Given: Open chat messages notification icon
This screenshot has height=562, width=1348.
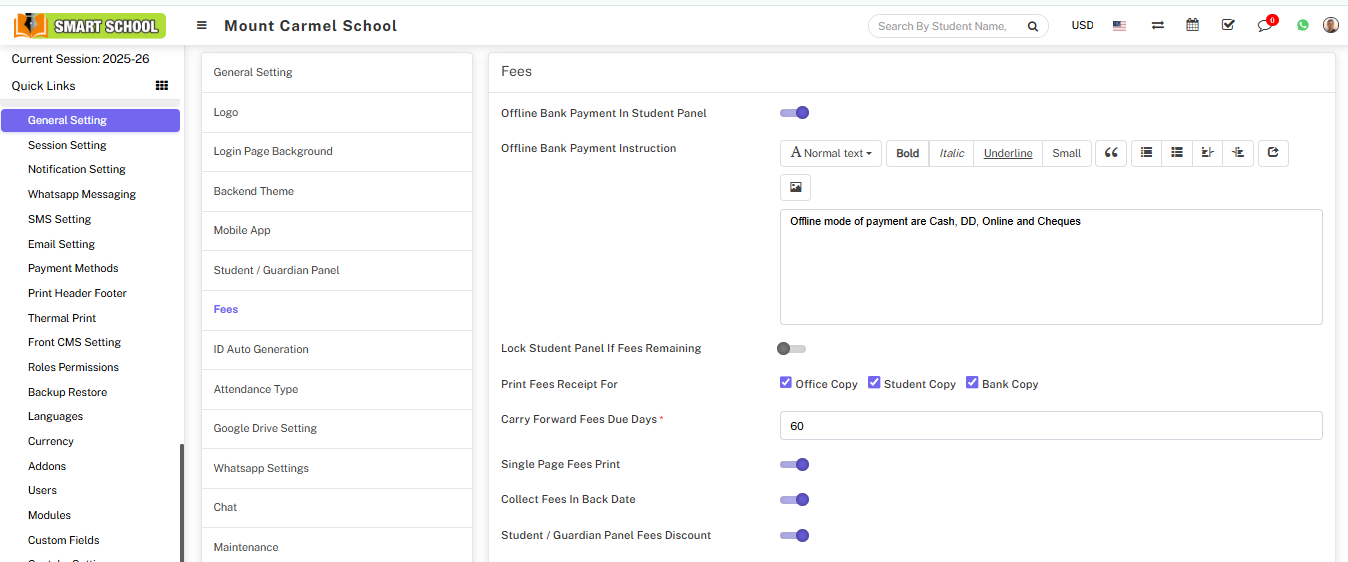Looking at the screenshot, I should 1265,25.
